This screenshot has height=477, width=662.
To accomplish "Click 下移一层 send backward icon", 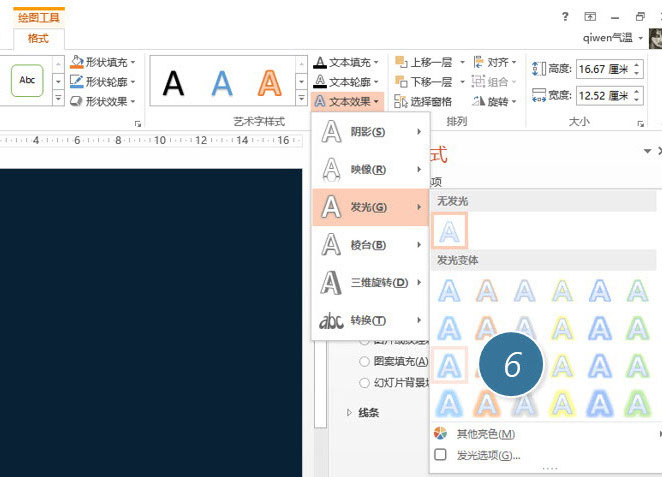I will 402,81.
